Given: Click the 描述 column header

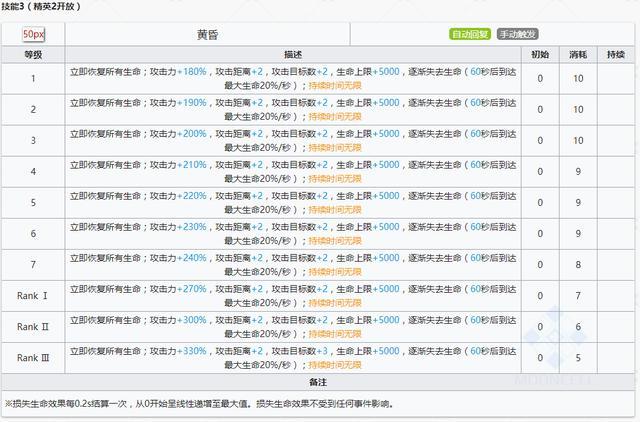Looking at the screenshot, I should click(293, 55).
